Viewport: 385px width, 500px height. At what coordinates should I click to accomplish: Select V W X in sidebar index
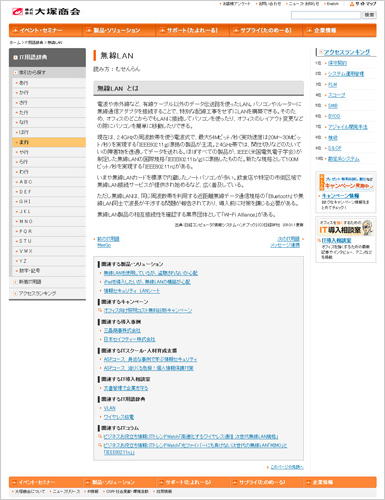[x=49, y=251]
